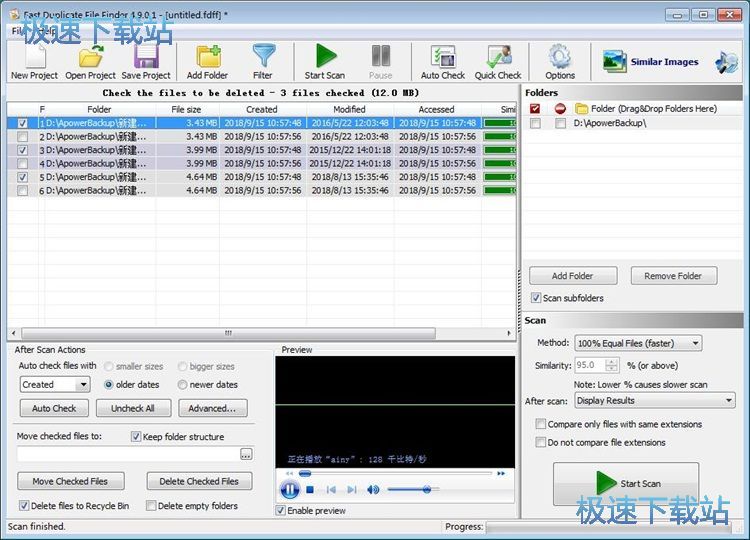Click the Remove Folder button
Image resolution: width=750 pixels, height=540 pixels.
click(x=672, y=276)
